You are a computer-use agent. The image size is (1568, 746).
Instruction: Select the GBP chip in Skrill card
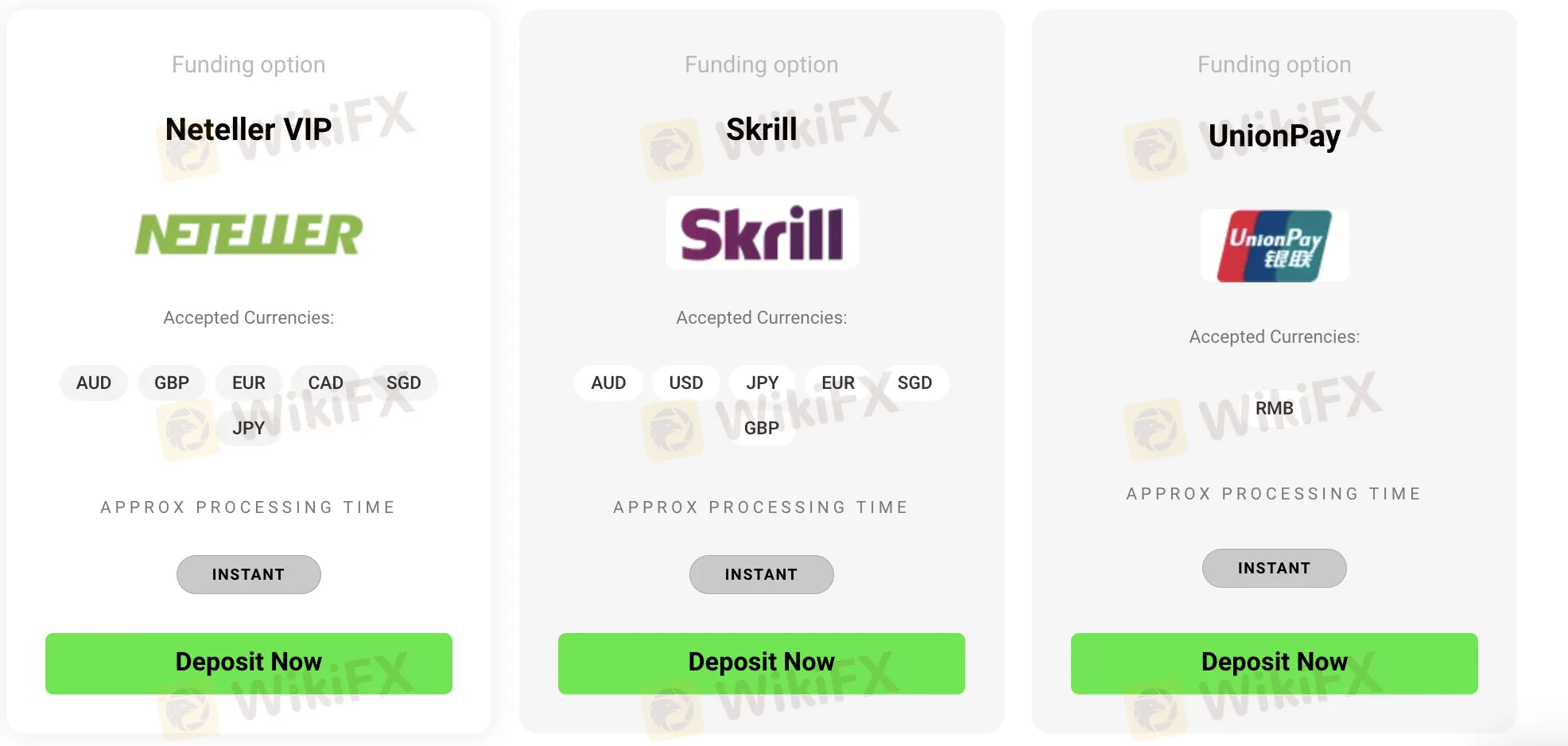coord(761,428)
